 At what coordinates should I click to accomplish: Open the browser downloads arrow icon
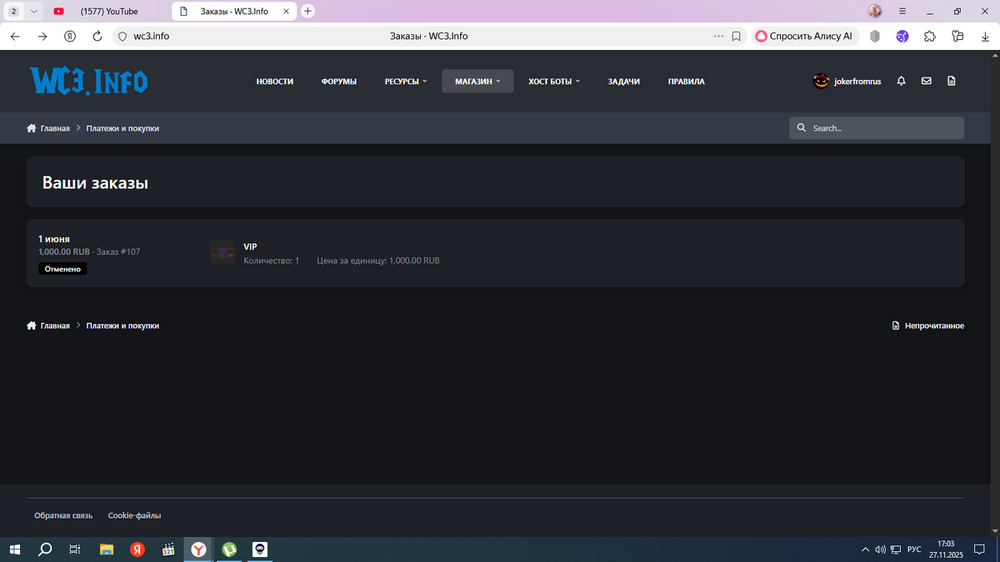pyautogui.click(x=985, y=36)
